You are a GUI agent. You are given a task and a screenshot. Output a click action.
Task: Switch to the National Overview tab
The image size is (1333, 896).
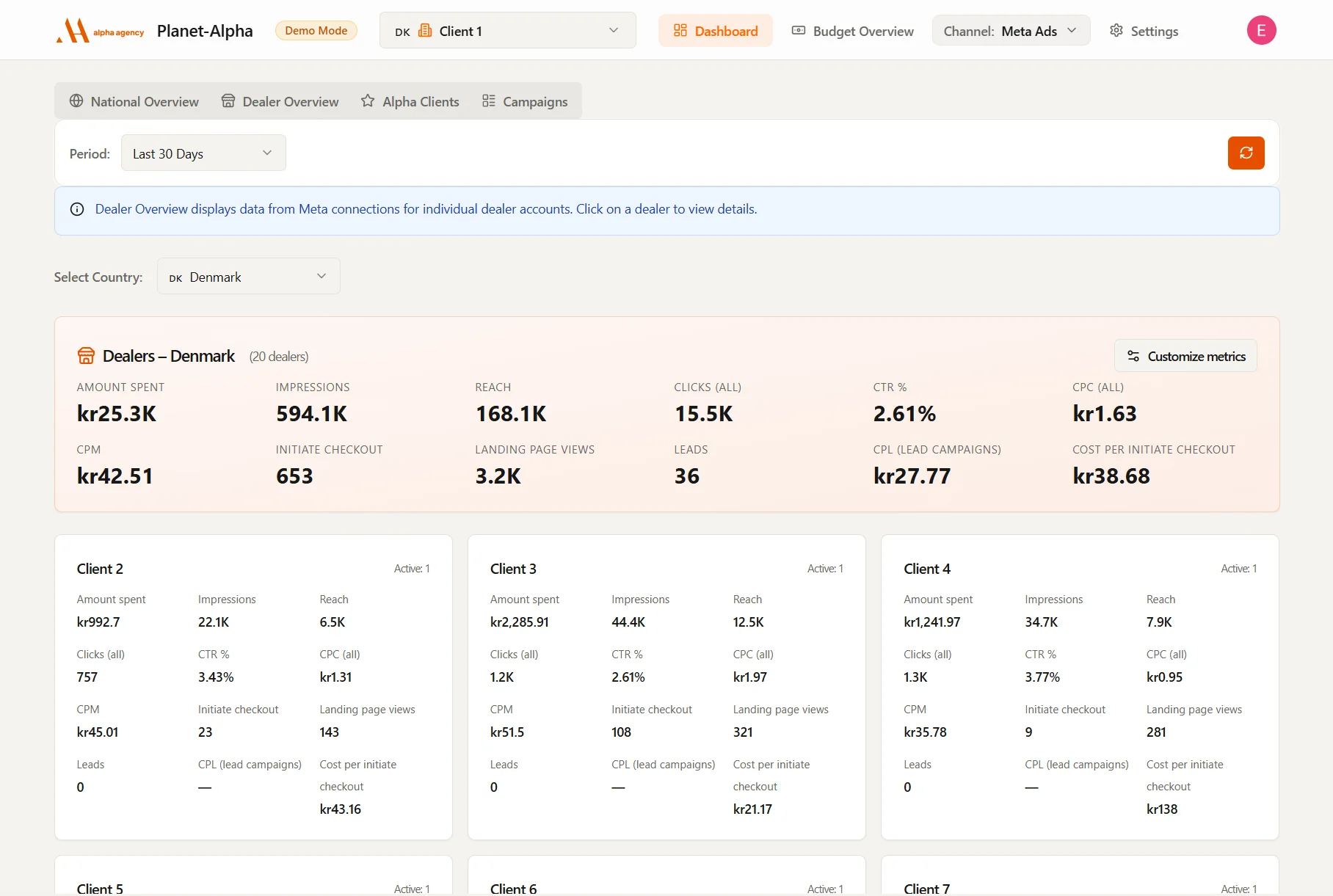(134, 101)
